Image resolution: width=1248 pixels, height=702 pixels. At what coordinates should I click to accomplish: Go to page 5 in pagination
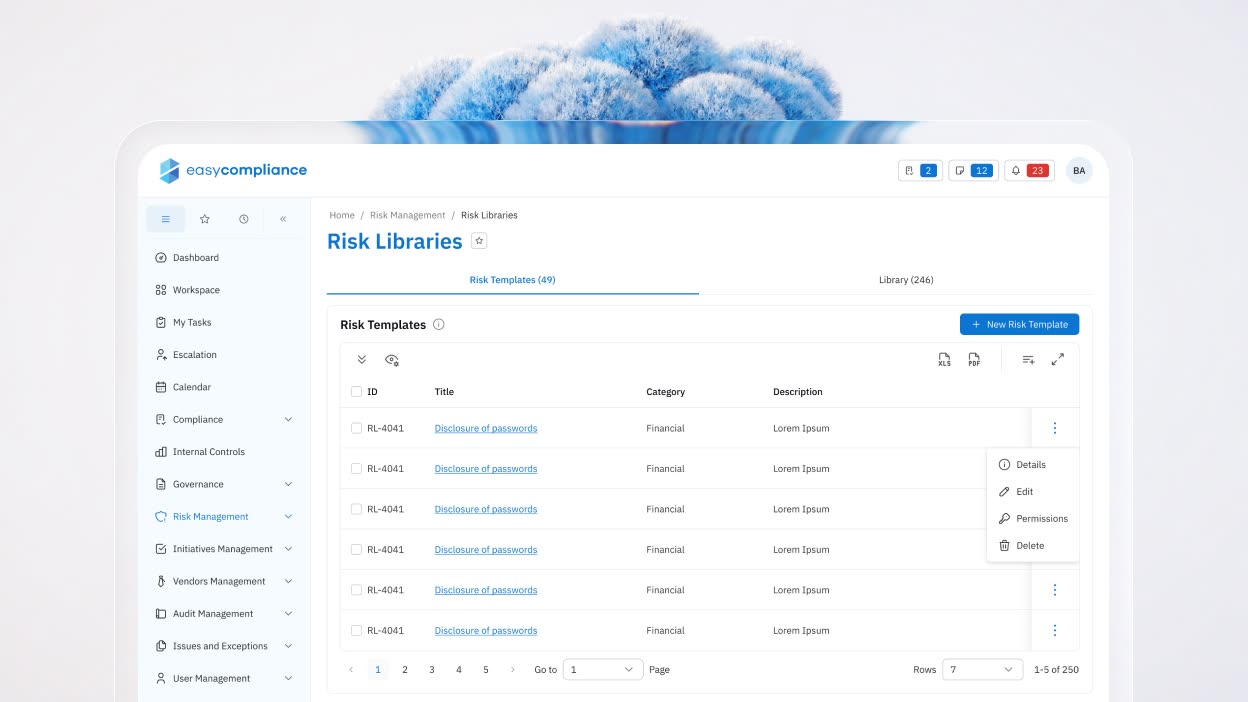[x=486, y=670]
